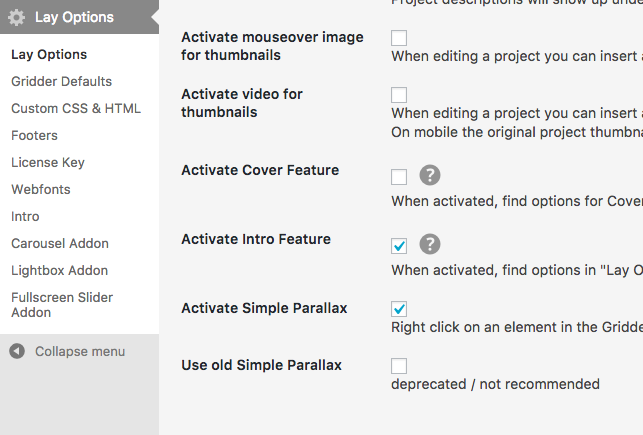The width and height of the screenshot is (643, 435).
Task: Open Gridder Defaults in the sidebar
Action: [x=61, y=81]
